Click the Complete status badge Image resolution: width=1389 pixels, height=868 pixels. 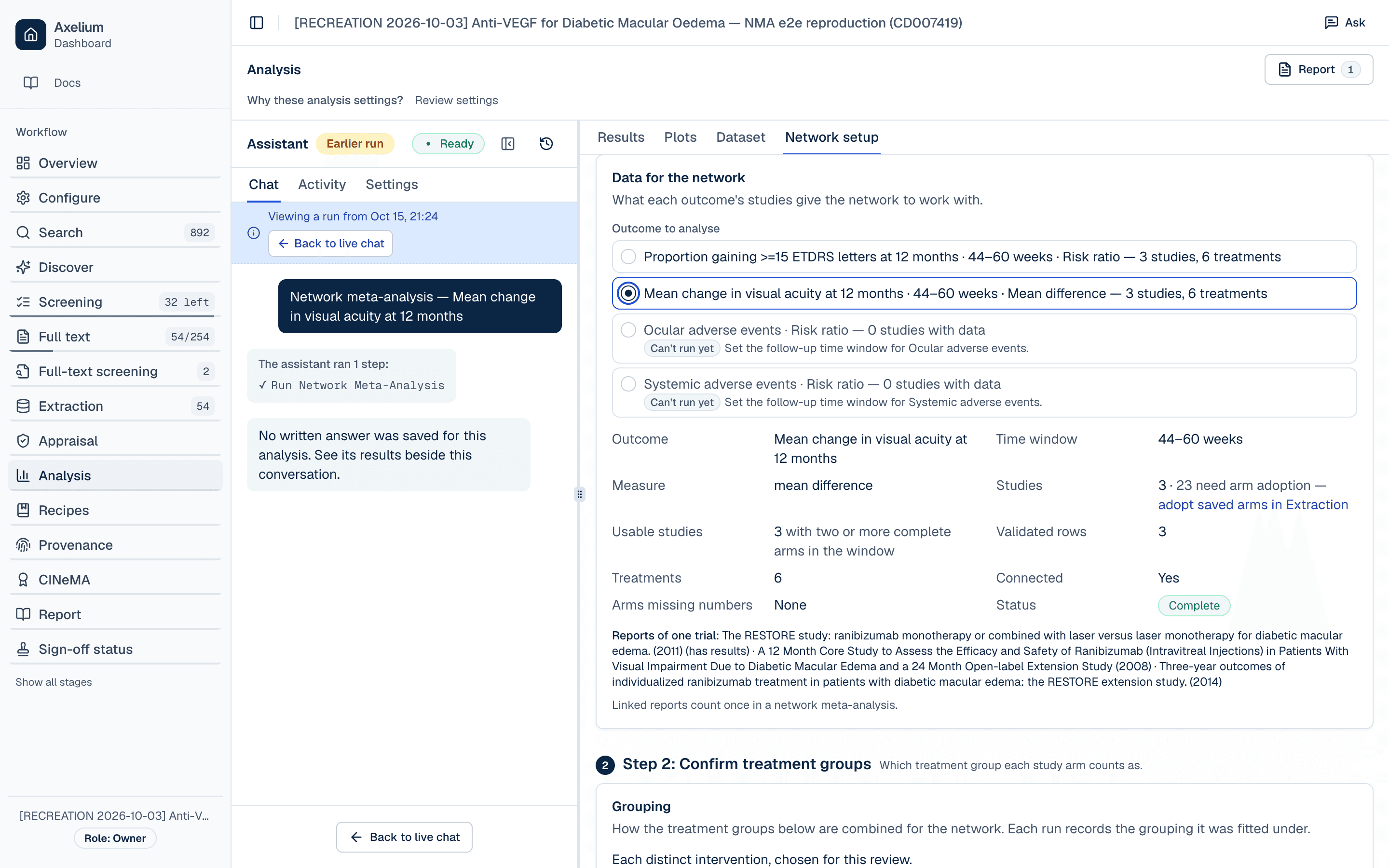coord(1194,605)
